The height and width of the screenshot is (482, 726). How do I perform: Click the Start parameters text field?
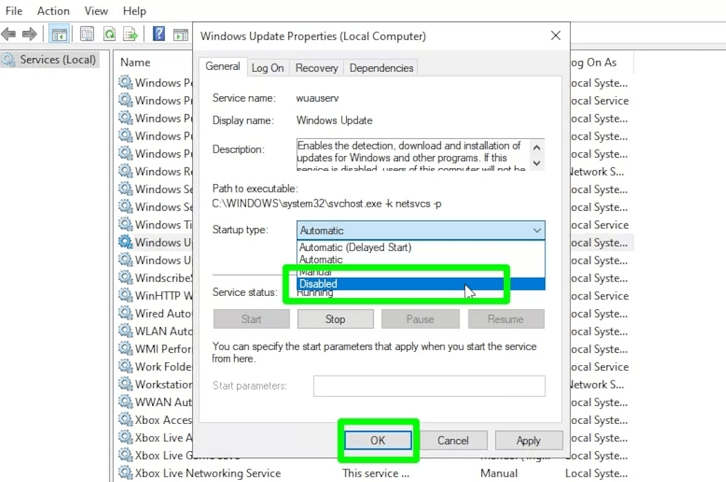click(429, 386)
